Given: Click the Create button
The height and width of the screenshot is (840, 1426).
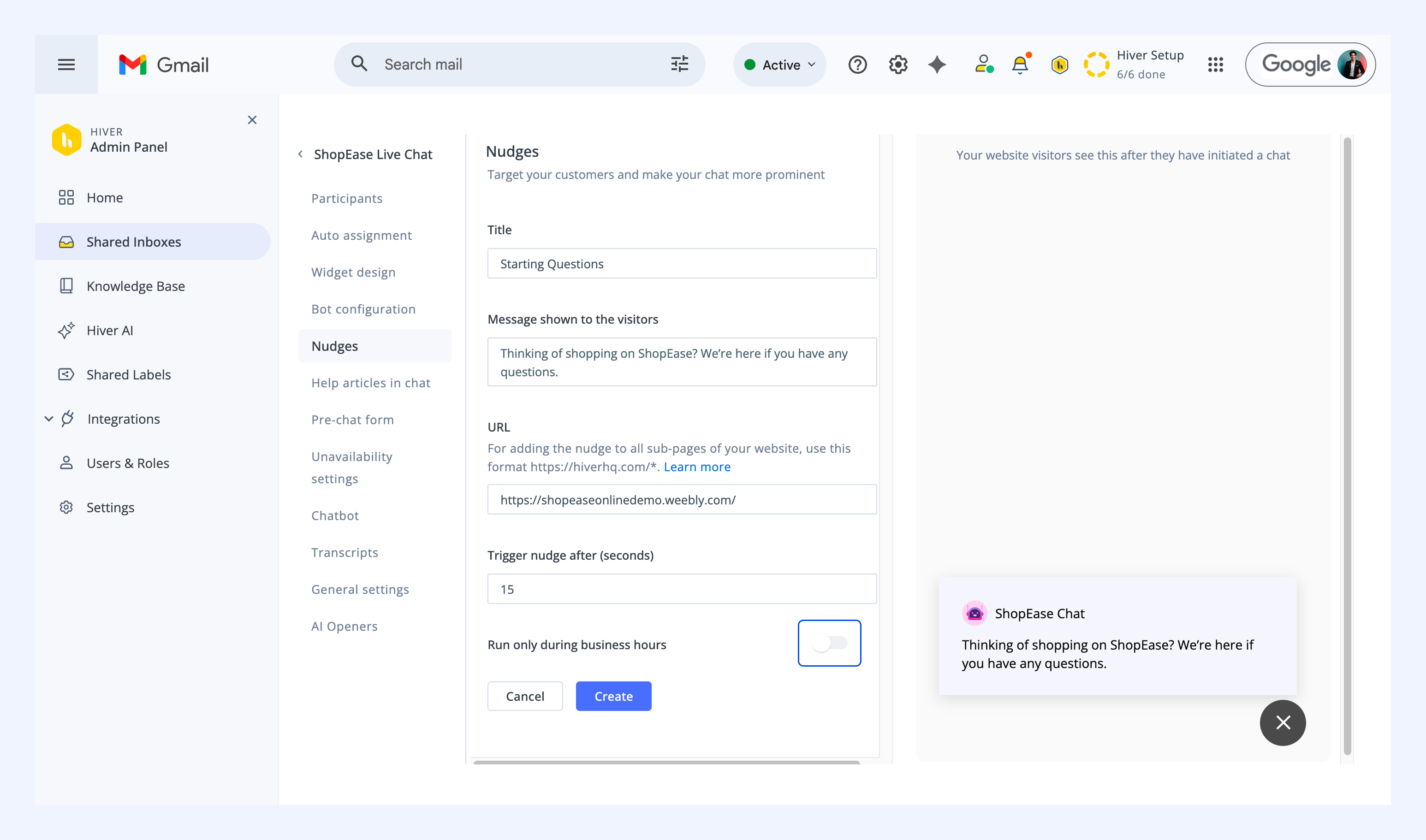Looking at the screenshot, I should 613,696.
